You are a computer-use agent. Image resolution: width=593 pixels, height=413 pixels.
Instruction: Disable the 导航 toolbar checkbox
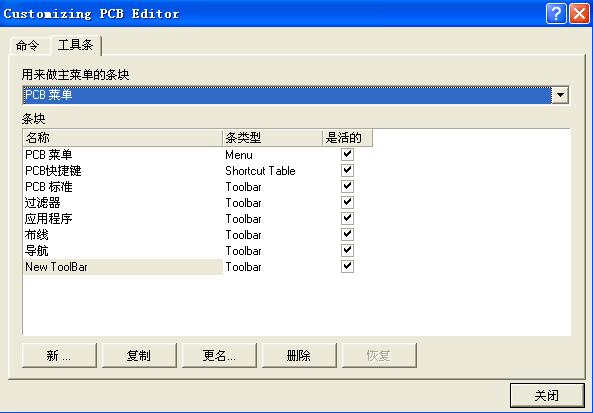click(347, 250)
